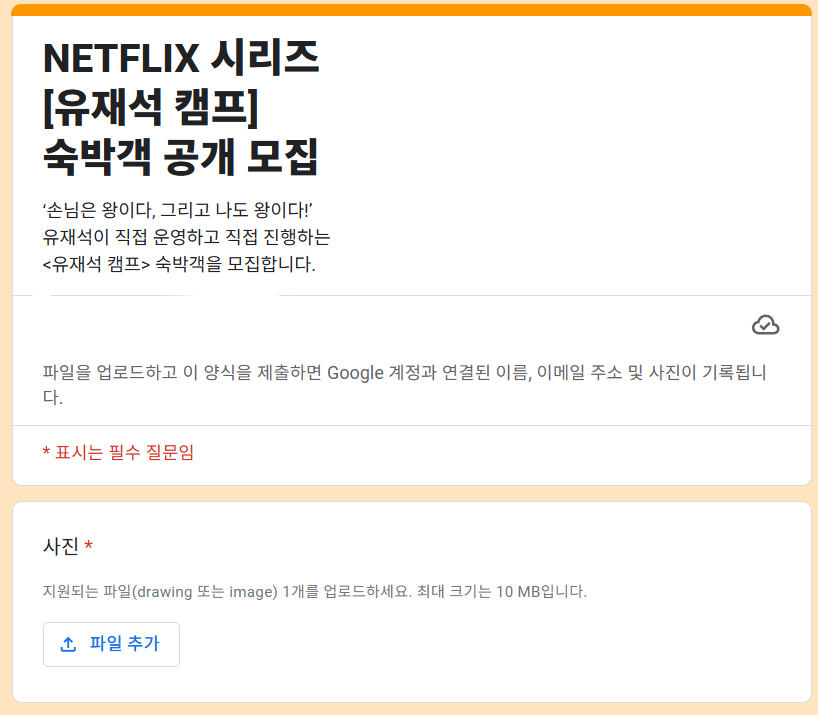Click the '숙박객 공개 모집' title line
818x715 pixels.
click(x=181, y=156)
